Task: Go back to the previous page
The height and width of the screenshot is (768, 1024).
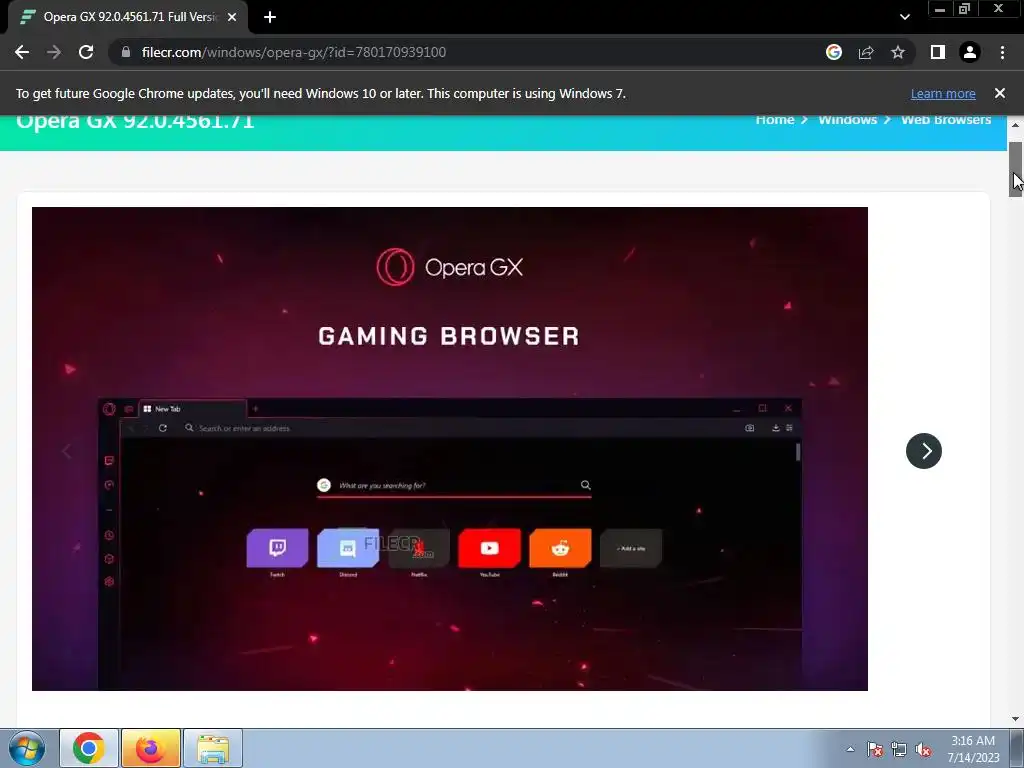Action: (x=22, y=52)
